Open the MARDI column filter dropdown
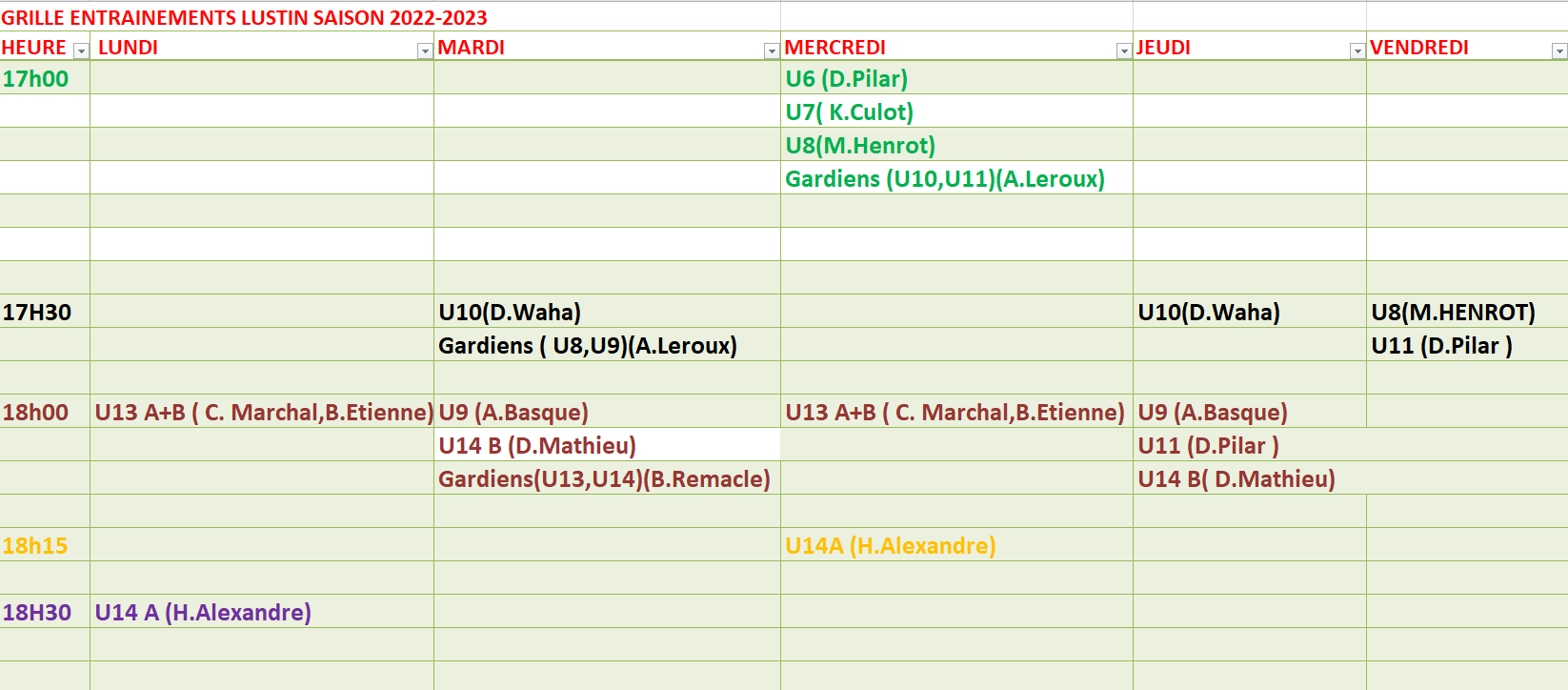 [x=772, y=51]
